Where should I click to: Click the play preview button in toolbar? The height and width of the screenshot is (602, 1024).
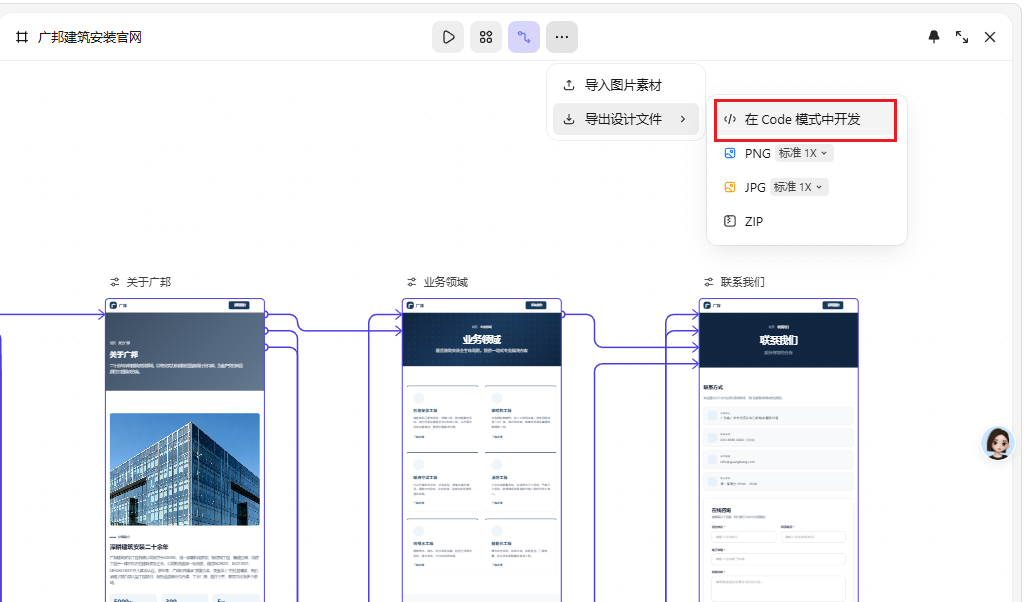[448, 37]
